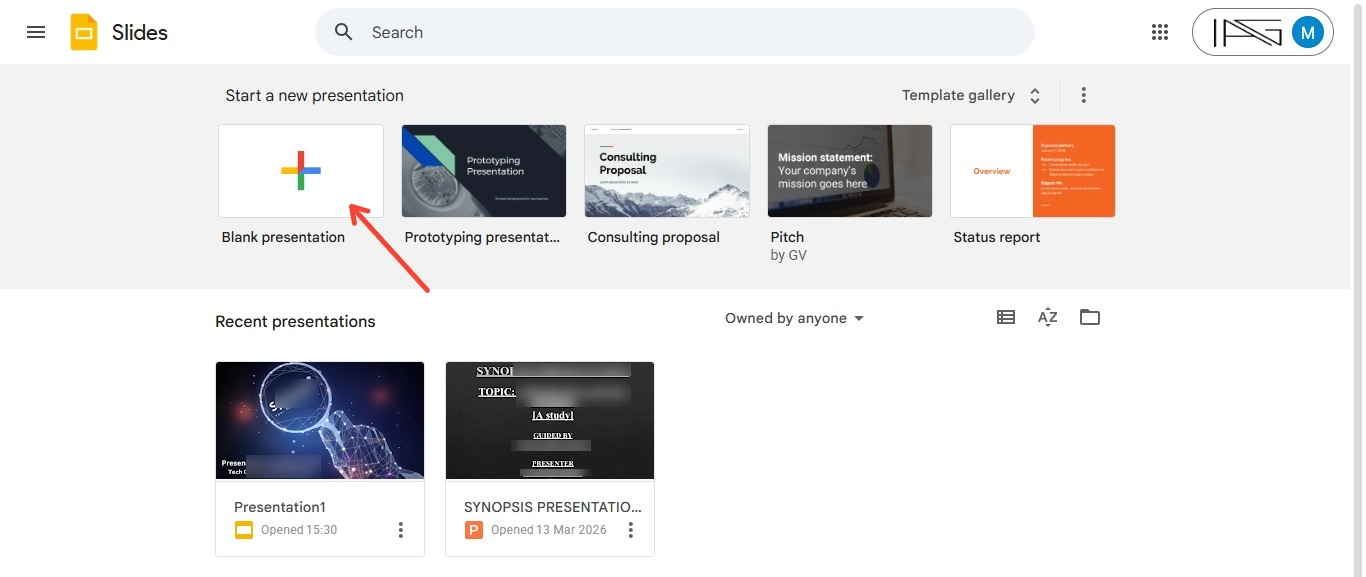Click the yellow Slides logo icon
The width and height of the screenshot is (1366, 577).
[84, 32]
